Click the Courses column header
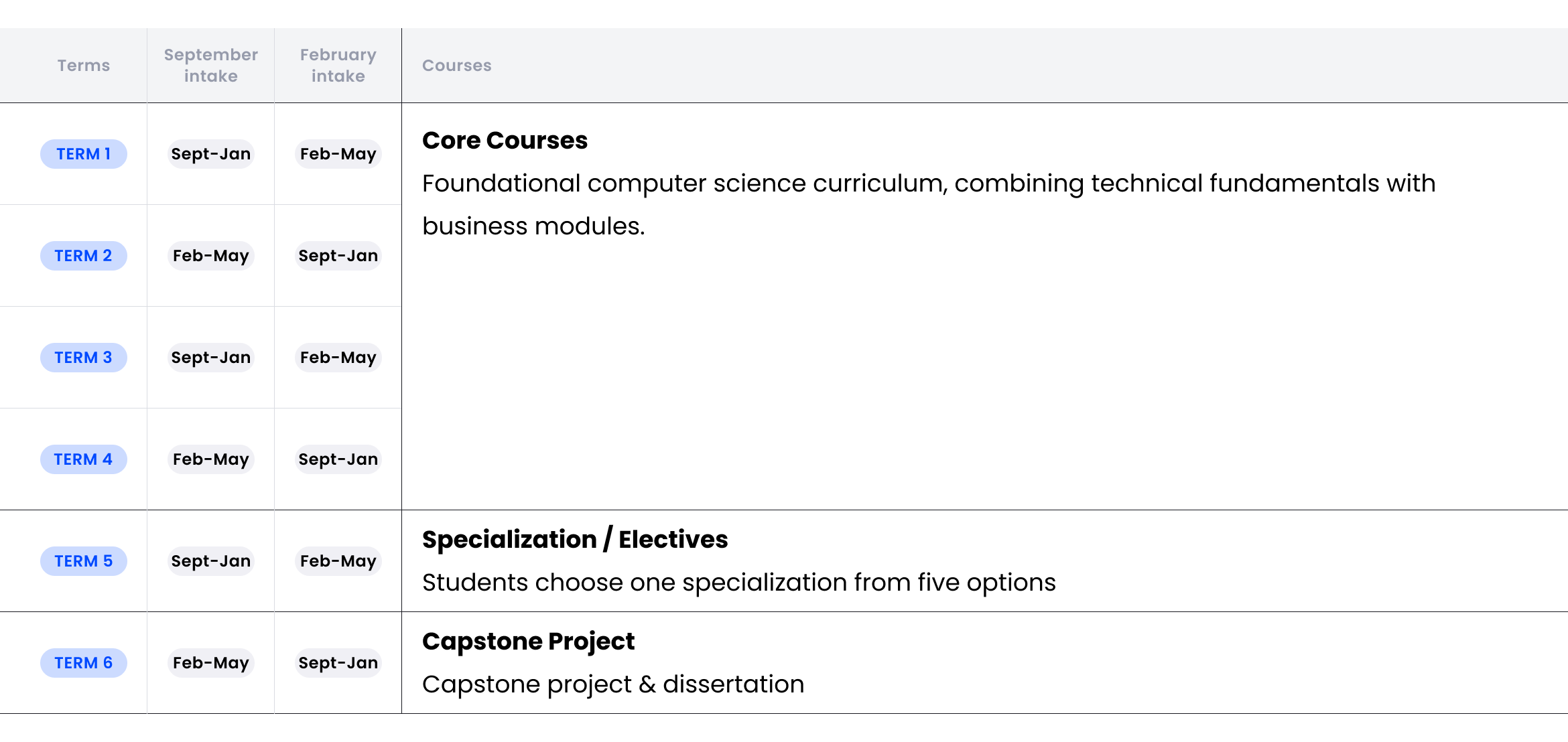This screenshot has width=1568, height=742. [x=456, y=66]
